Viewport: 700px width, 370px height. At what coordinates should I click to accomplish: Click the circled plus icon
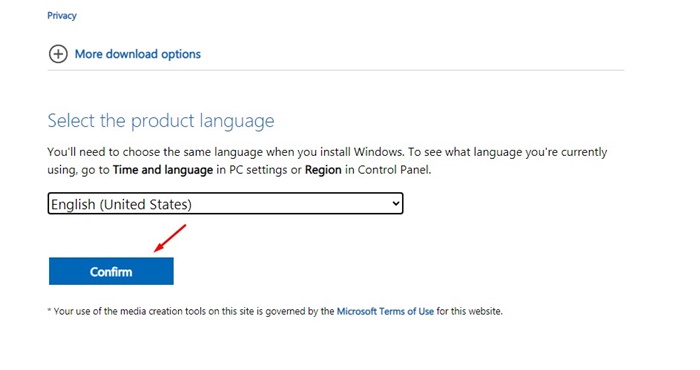(x=58, y=54)
